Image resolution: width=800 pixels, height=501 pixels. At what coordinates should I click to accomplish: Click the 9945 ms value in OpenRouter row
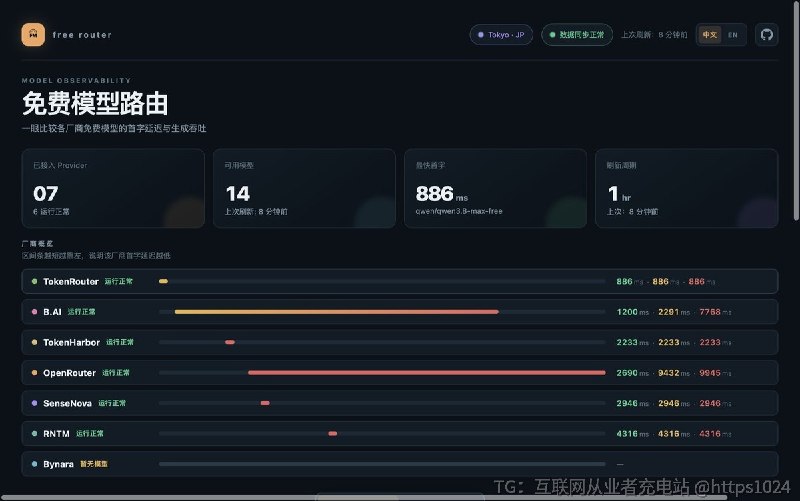(715, 373)
